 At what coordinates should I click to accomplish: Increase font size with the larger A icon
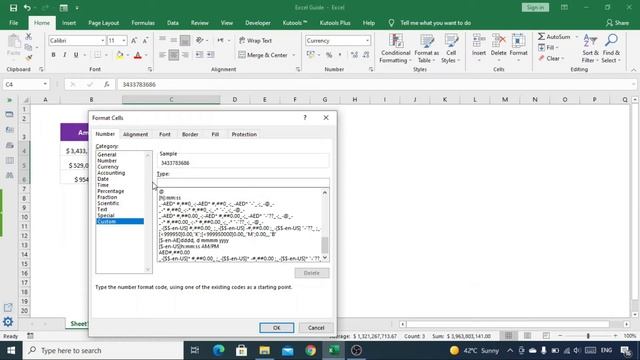pos(134,40)
